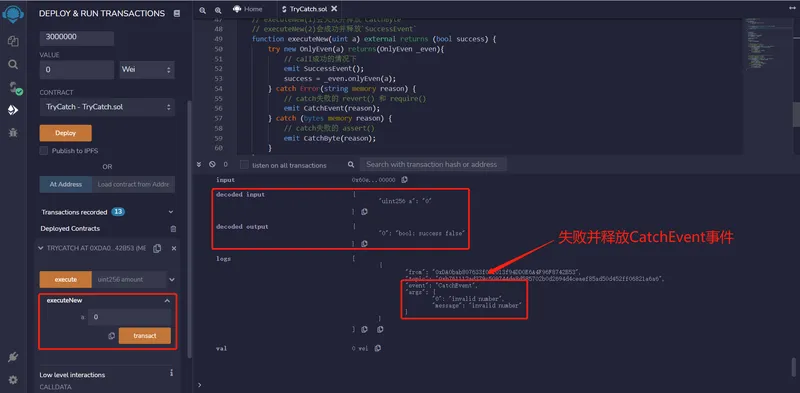Click code line 'emit CatchByte(reason);'
This screenshot has width=800, height=393.
(x=330, y=138)
